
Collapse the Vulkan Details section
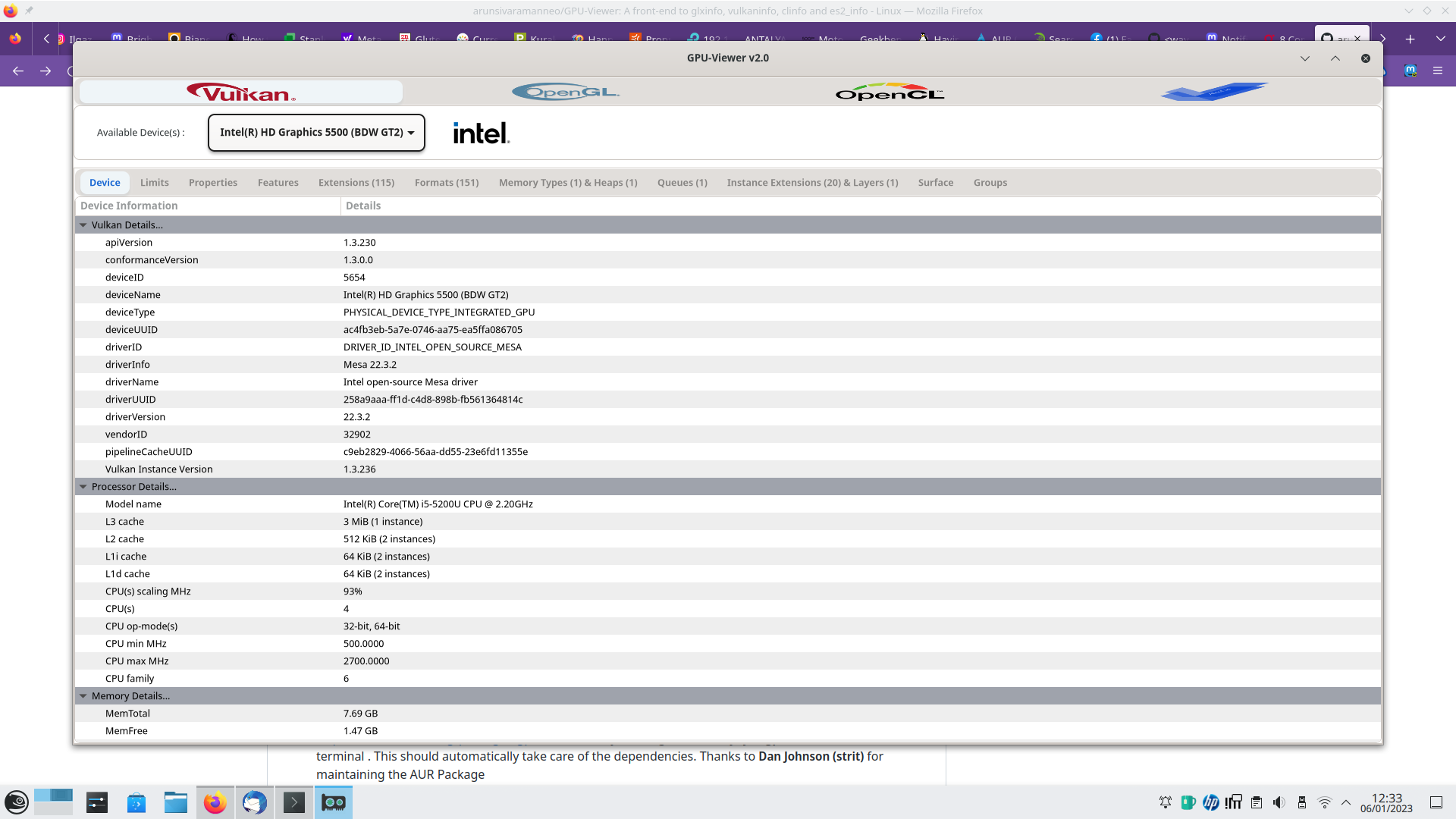(x=83, y=225)
